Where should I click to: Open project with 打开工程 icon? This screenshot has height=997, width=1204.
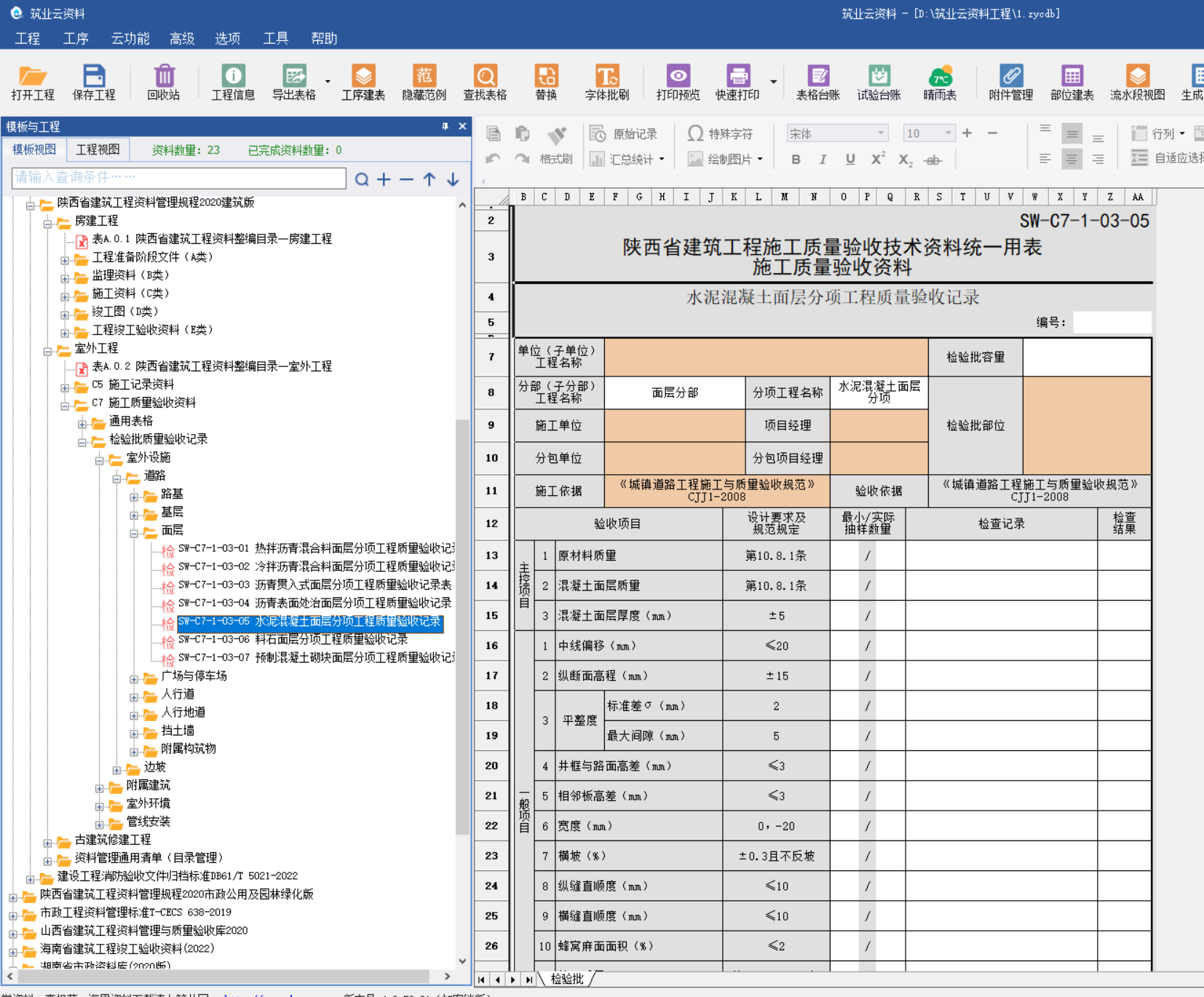coord(33,82)
